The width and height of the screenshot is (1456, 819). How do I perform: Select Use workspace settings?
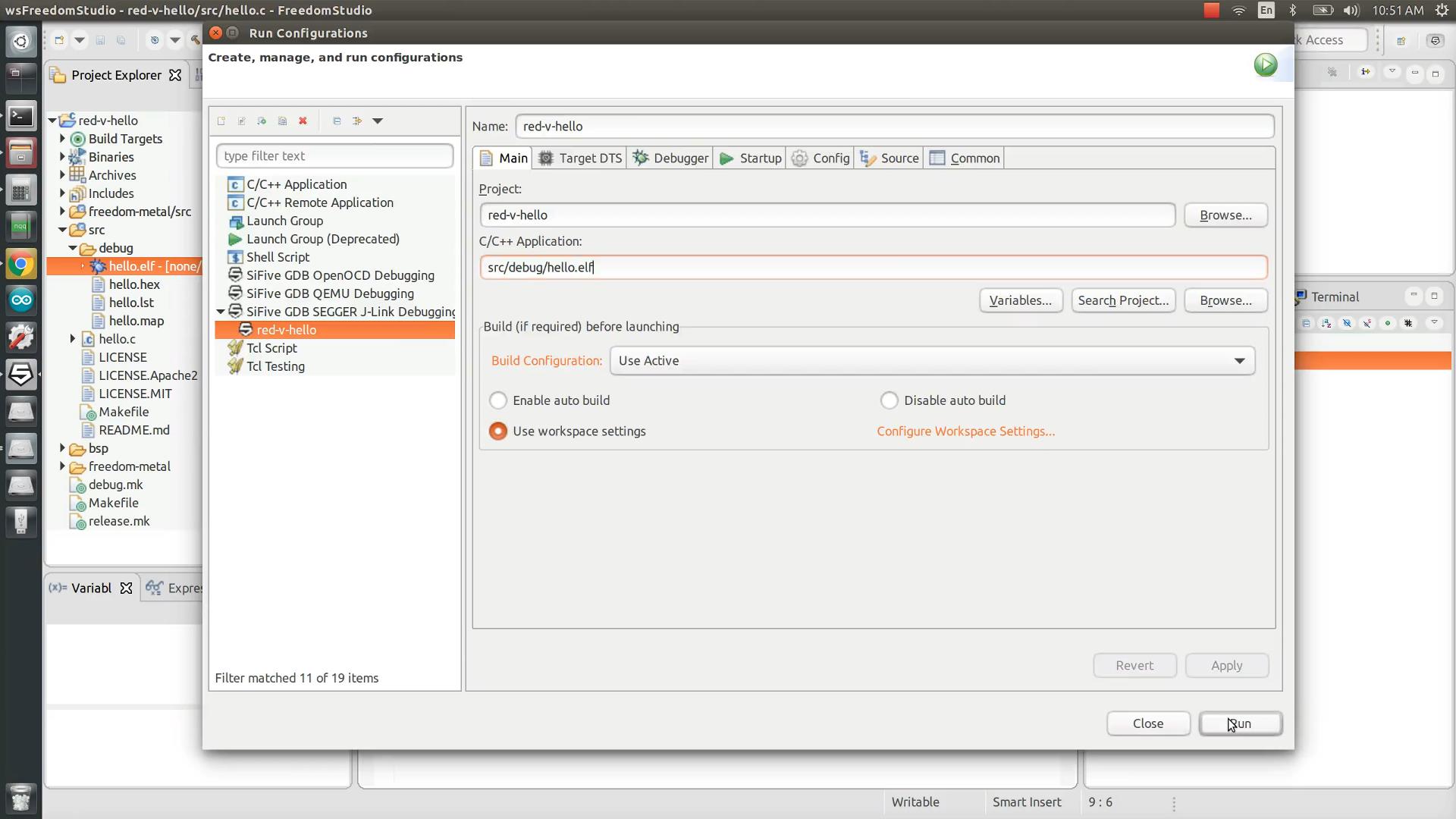click(x=498, y=431)
